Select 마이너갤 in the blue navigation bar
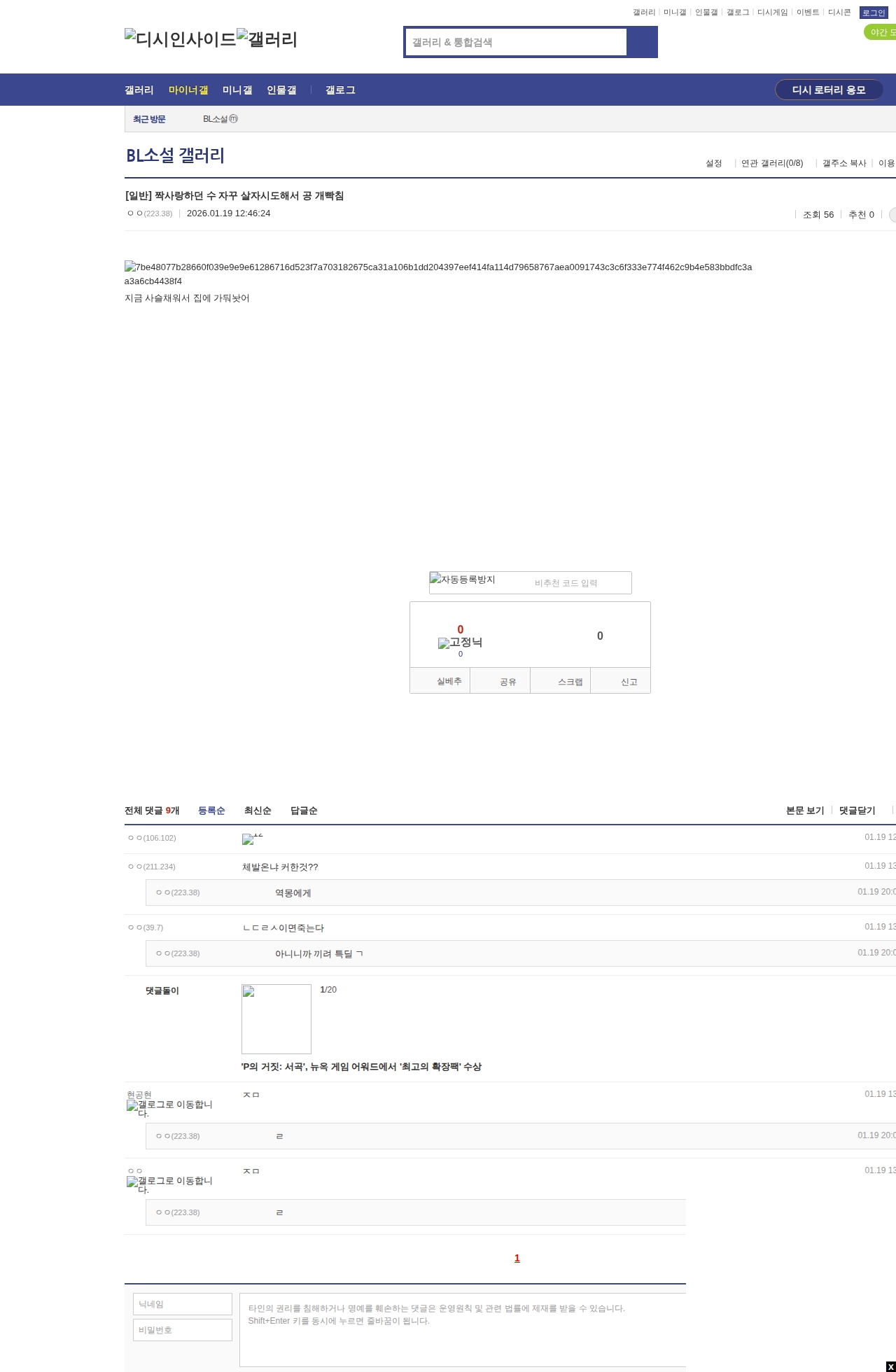This screenshot has width=896, height=1372. point(188,90)
